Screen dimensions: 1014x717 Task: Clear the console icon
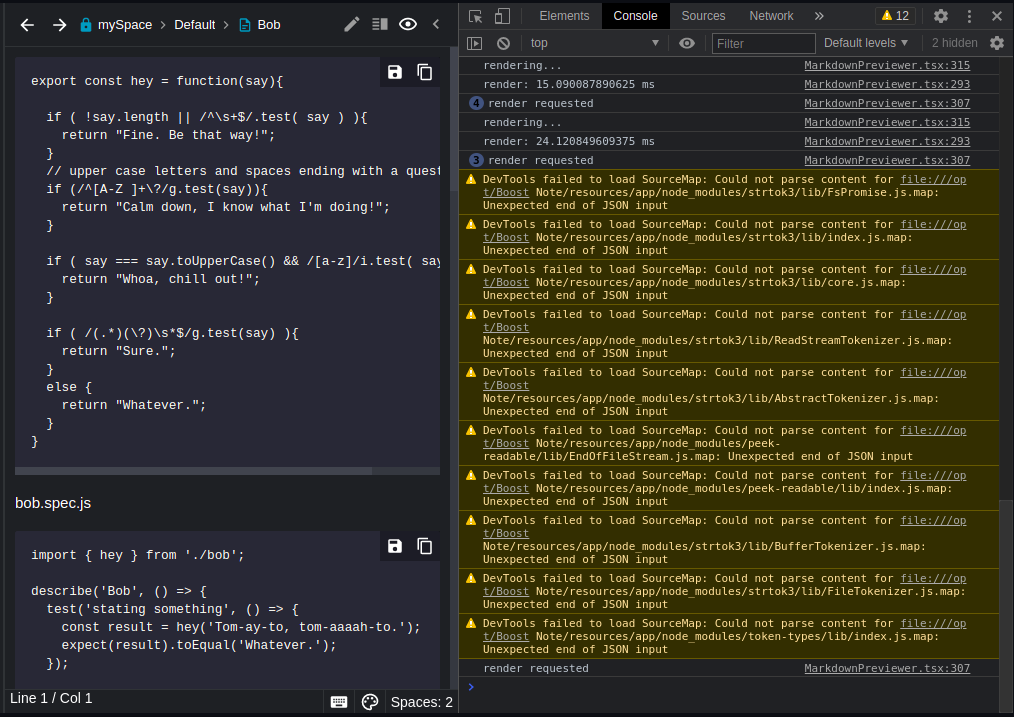[503, 43]
